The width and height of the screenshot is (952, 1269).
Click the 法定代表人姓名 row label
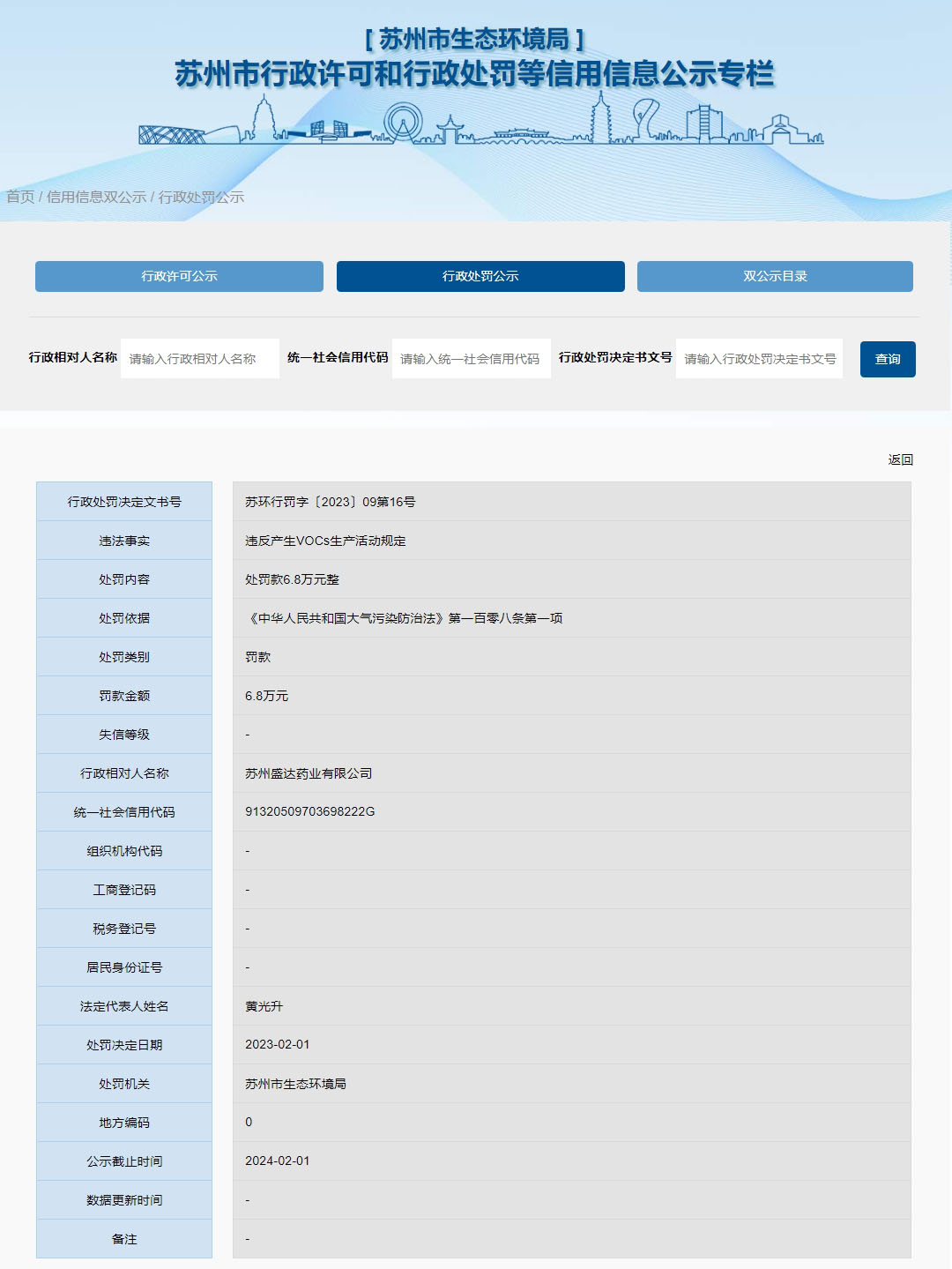(x=124, y=1006)
